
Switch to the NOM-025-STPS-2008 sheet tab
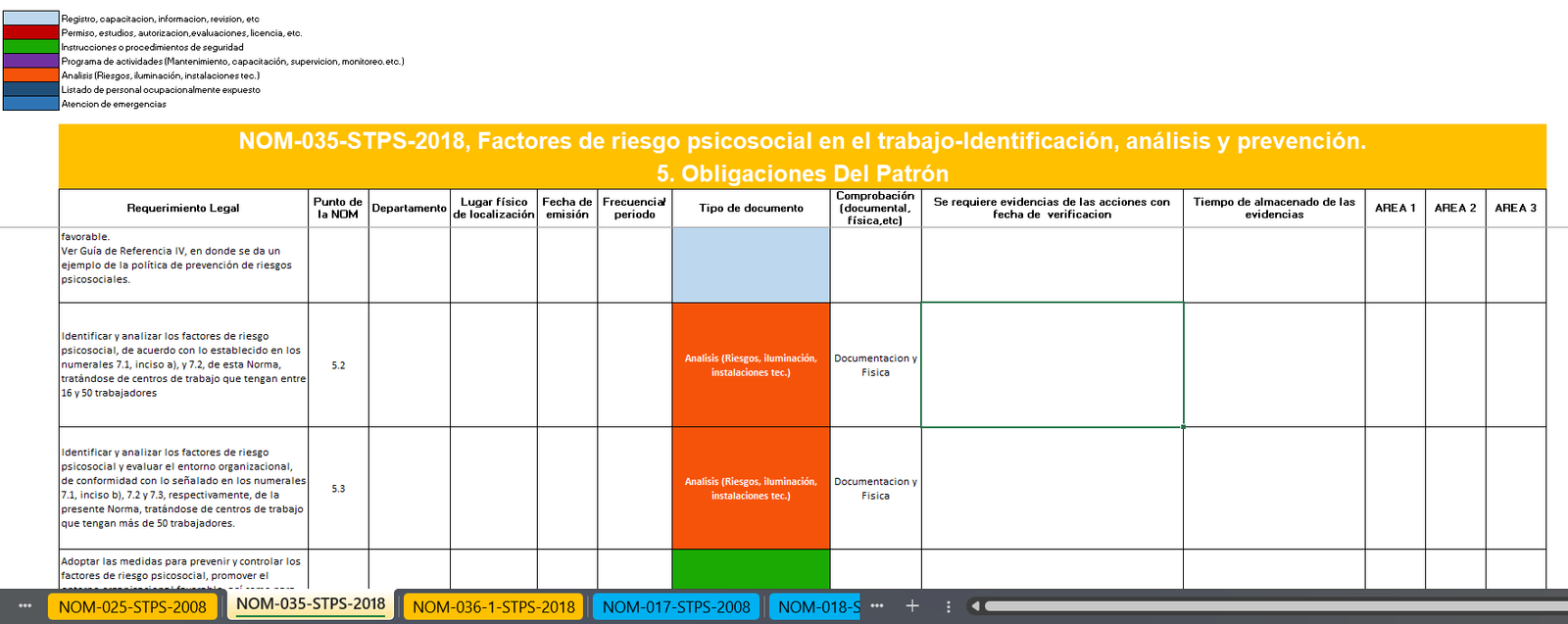coord(132,606)
